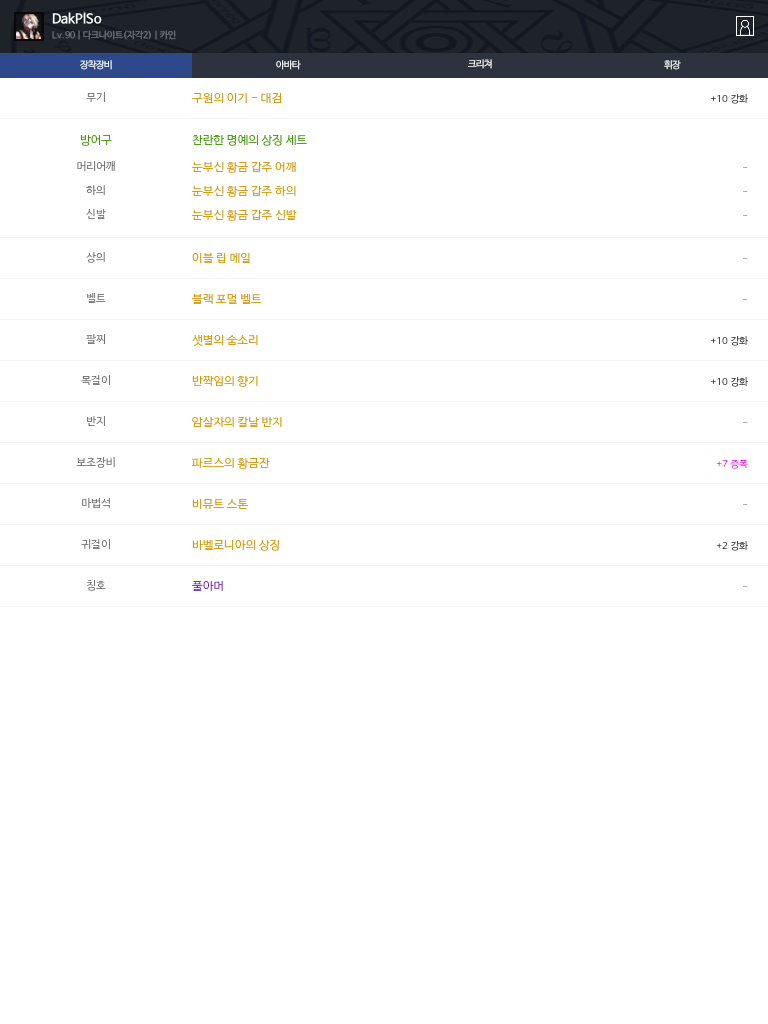Click the 블랙 포멀 벨트 item link
The width and height of the screenshot is (768, 1024).
pyautogui.click(x=226, y=299)
